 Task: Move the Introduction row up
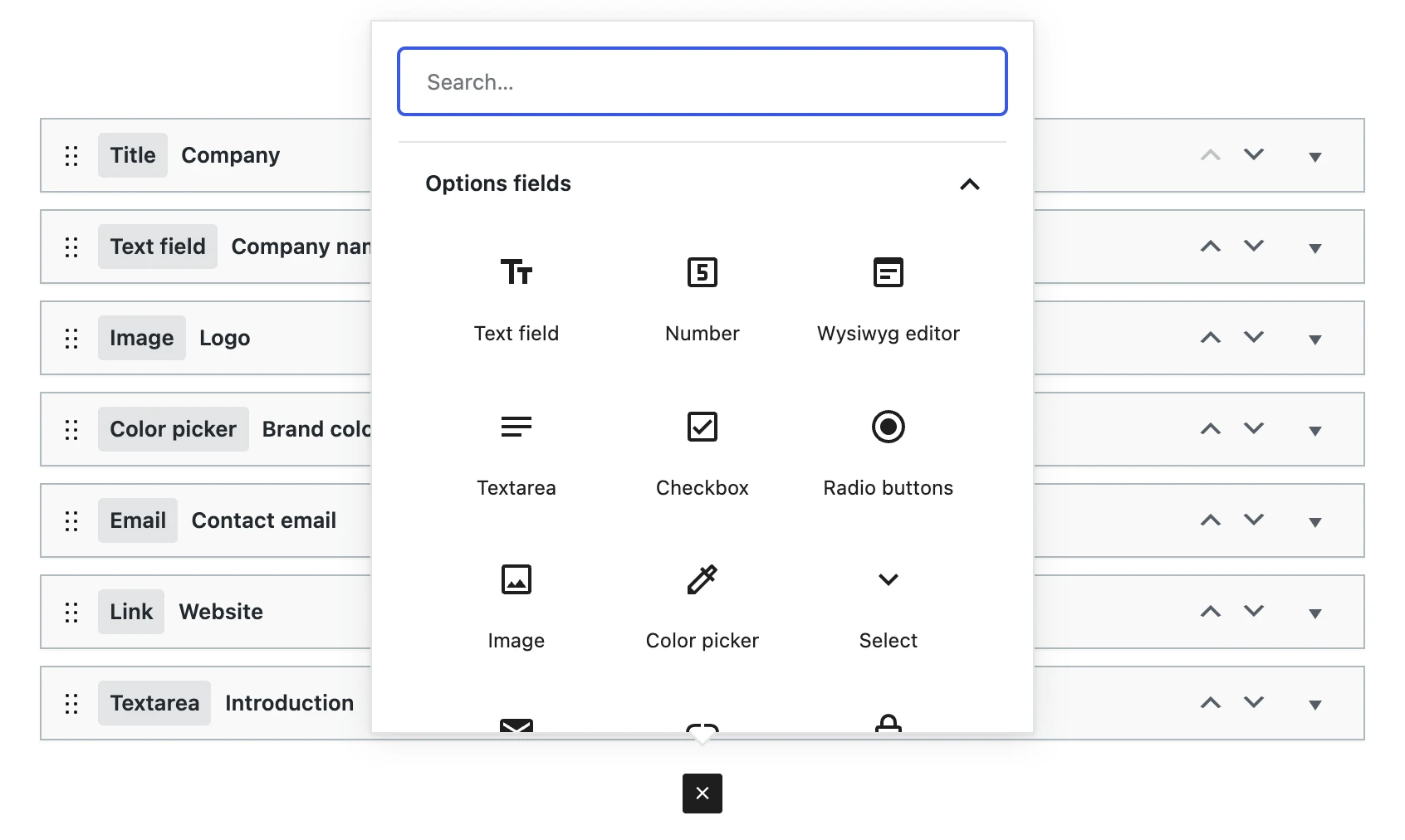[x=1211, y=702]
